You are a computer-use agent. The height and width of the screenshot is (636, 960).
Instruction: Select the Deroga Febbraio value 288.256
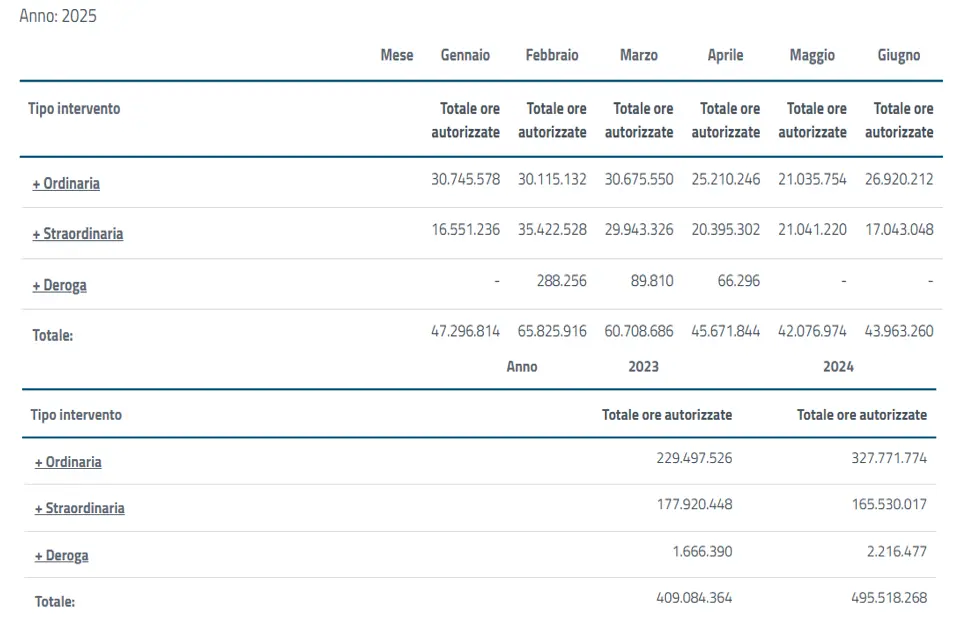click(x=561, y=281)
